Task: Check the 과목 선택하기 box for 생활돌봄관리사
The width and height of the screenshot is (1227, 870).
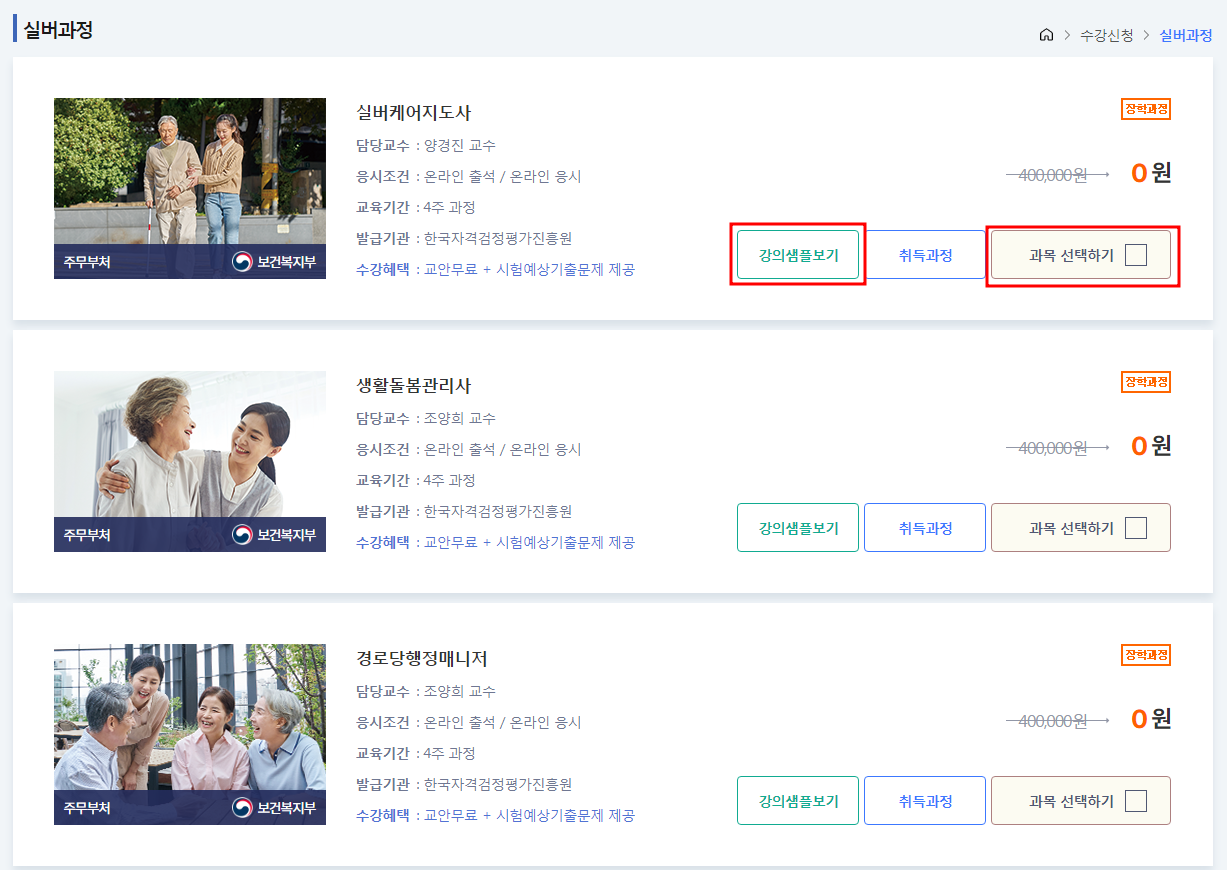Action: coord(1136,527)
